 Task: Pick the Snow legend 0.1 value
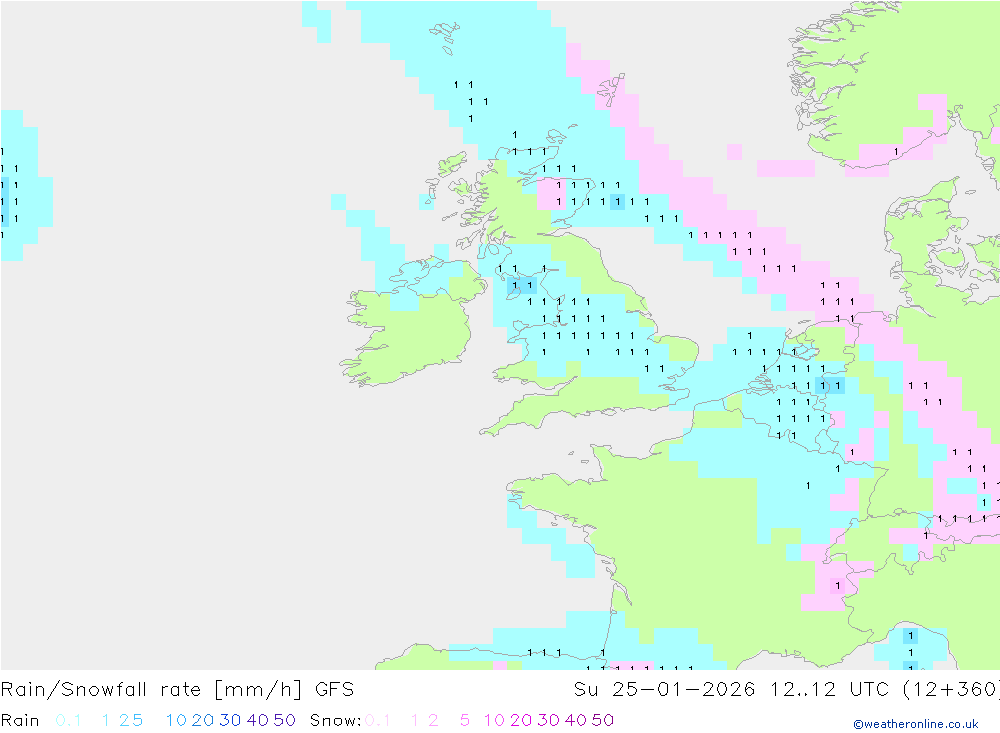[378, 720]
